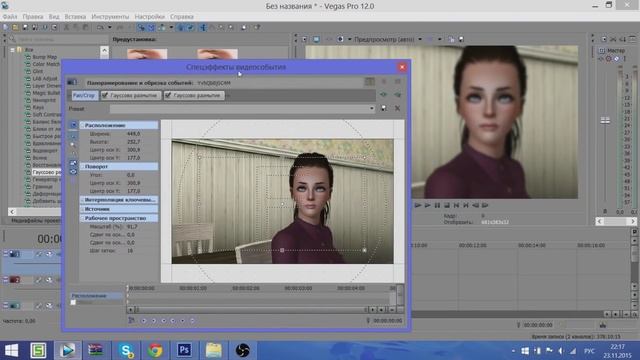The image size is (640, 360).
Task: Switch to Медиафайлы проекта tab
Action: click(35, 220)
